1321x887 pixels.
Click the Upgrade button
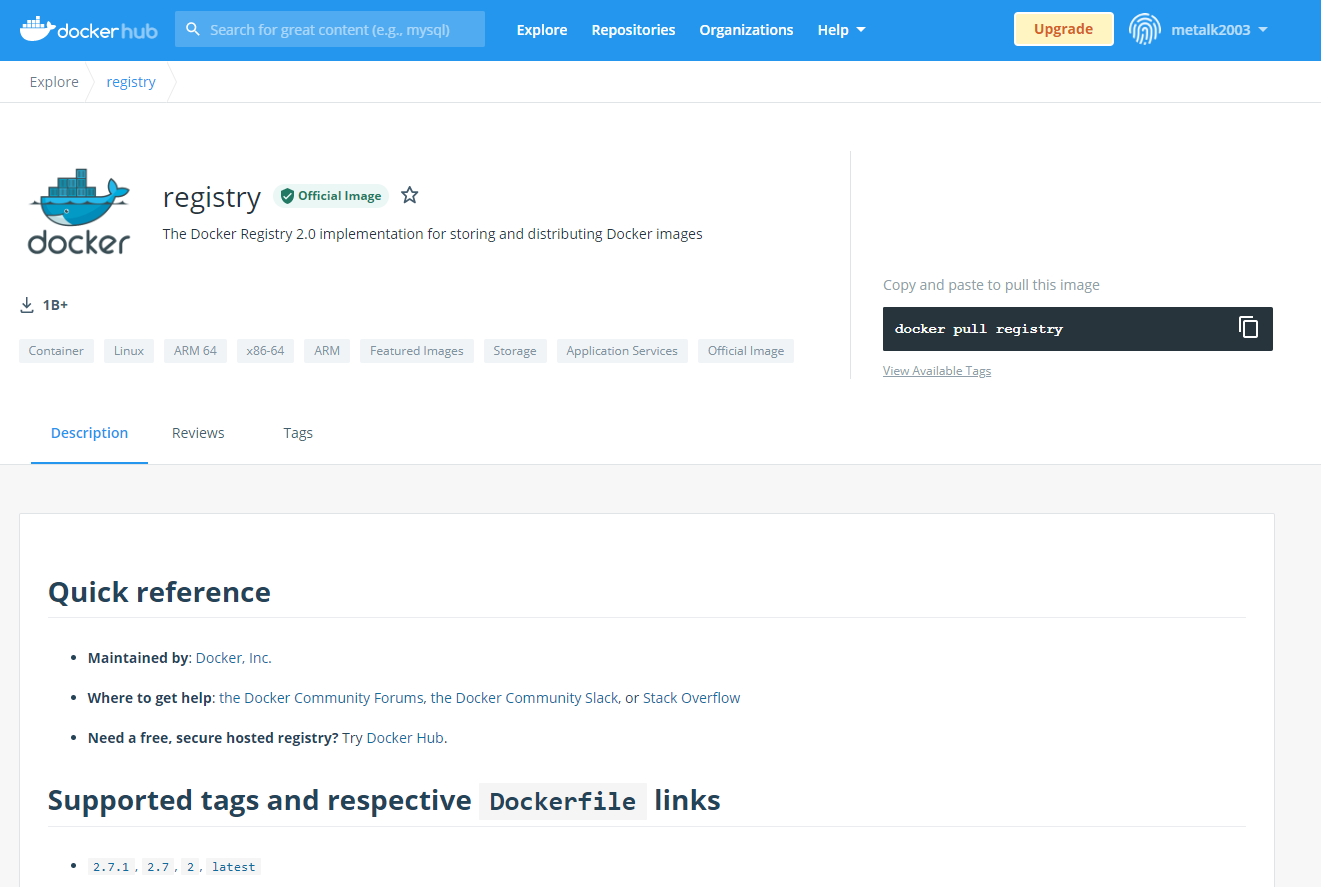pos(1063,29)
